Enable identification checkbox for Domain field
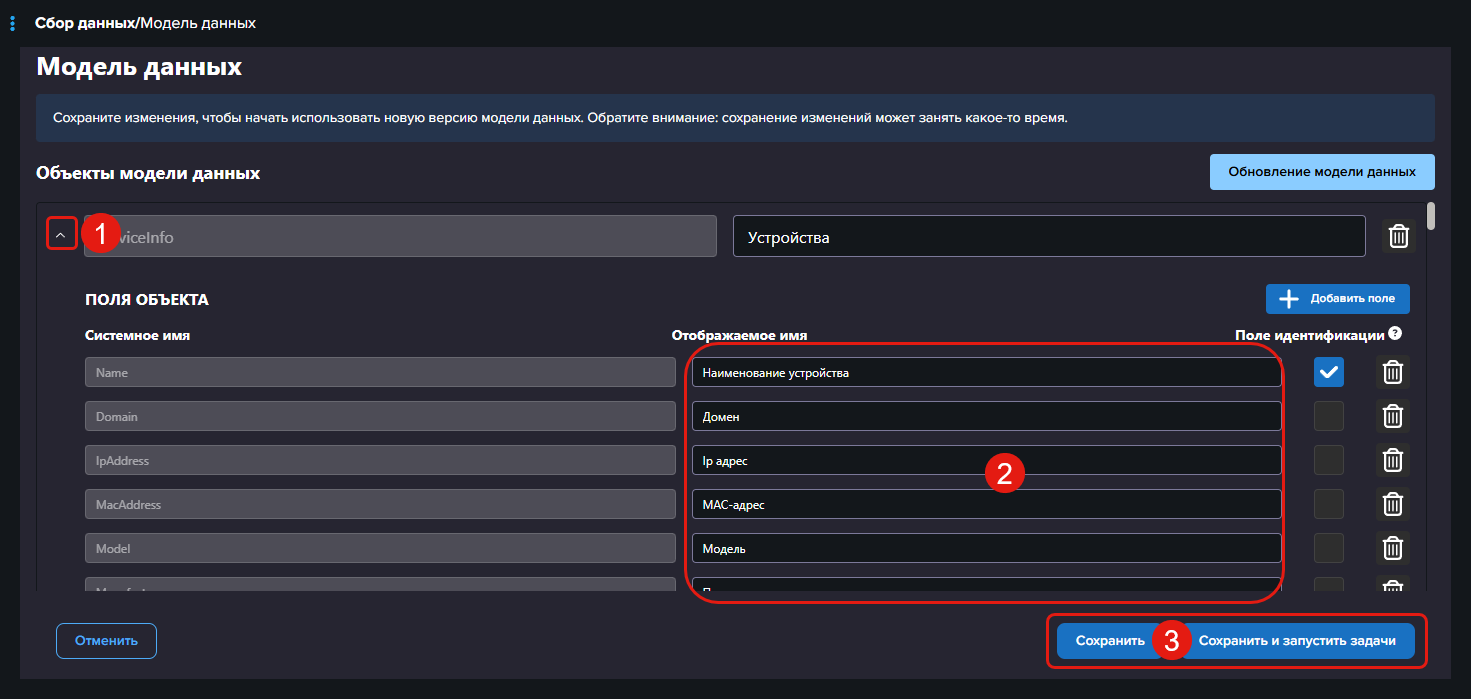The image size is (1471, 699). coord(1328,416)
